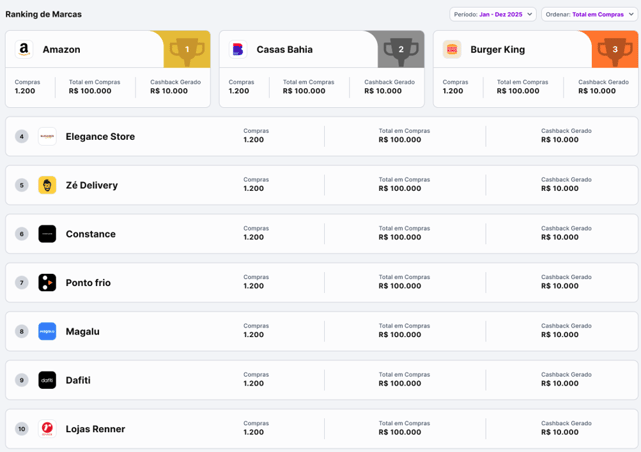This screenshot has height=452, width=641.
Task: Click the Casas Bahia logo icon
Action: click(x=238, y=49)
